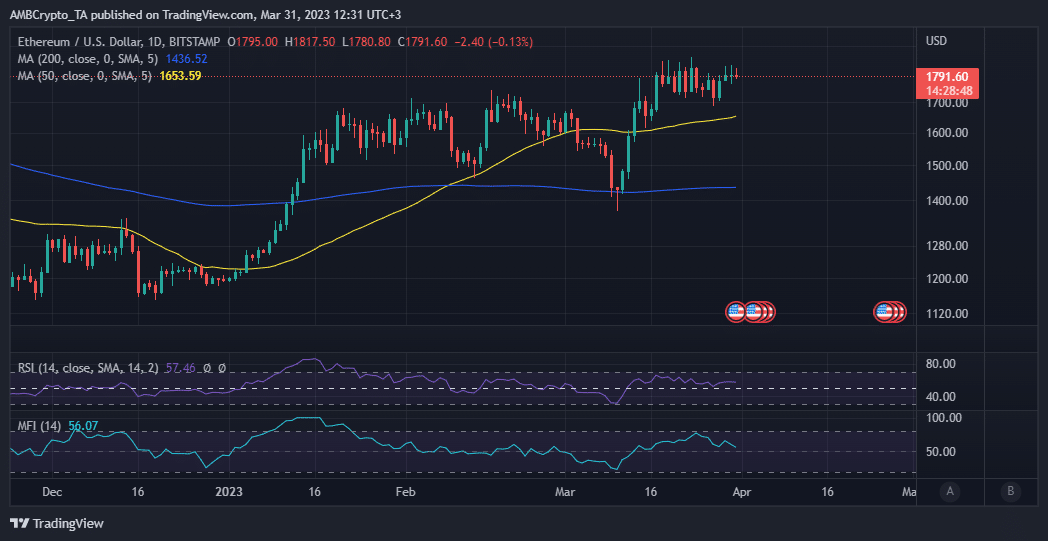Viewport: 1048px width, 541px height.
Task: Click the 2023 label on the time axis
Action: pos(229,492)
